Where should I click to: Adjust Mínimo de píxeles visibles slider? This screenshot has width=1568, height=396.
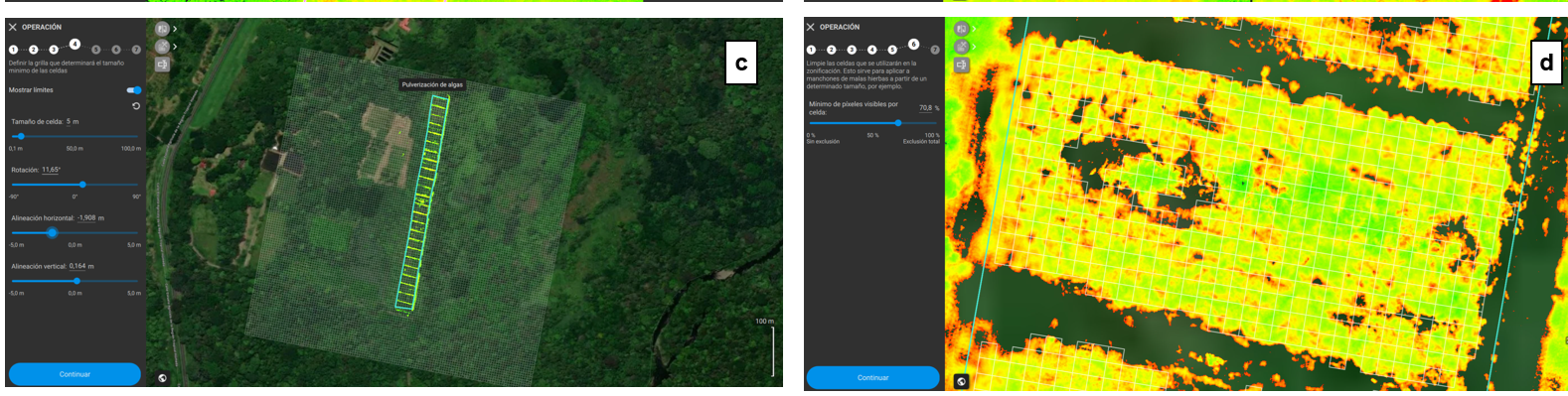click(898, 123)
